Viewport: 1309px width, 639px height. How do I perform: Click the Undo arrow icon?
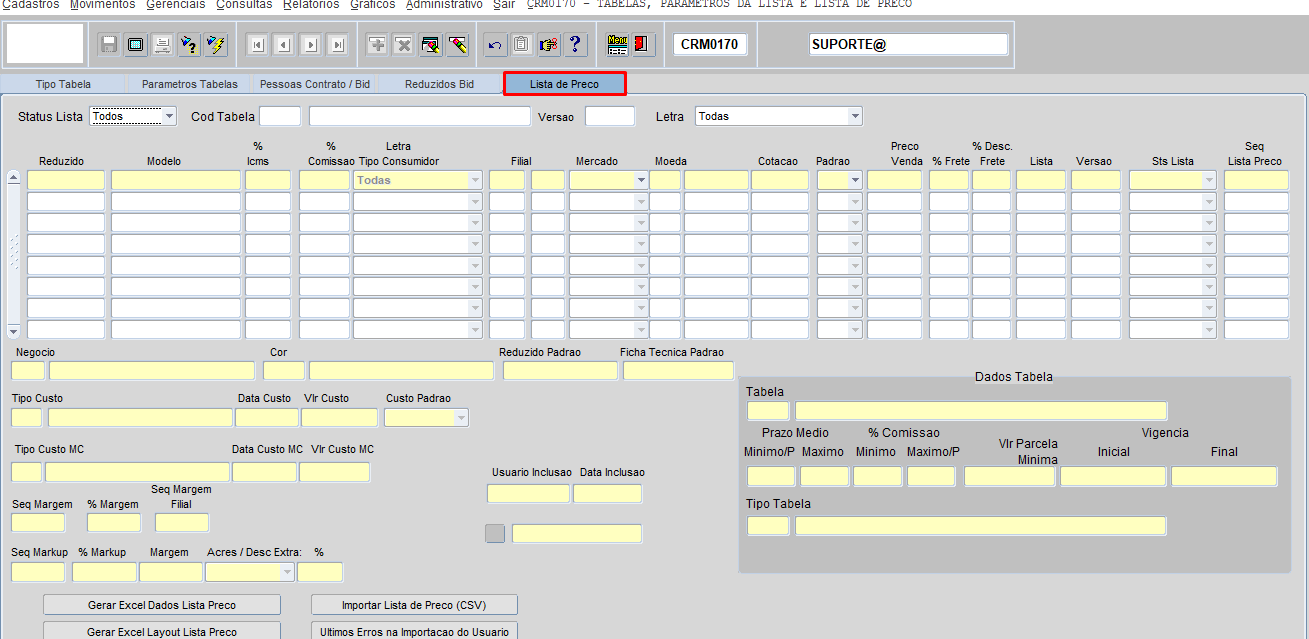[494, 45]
